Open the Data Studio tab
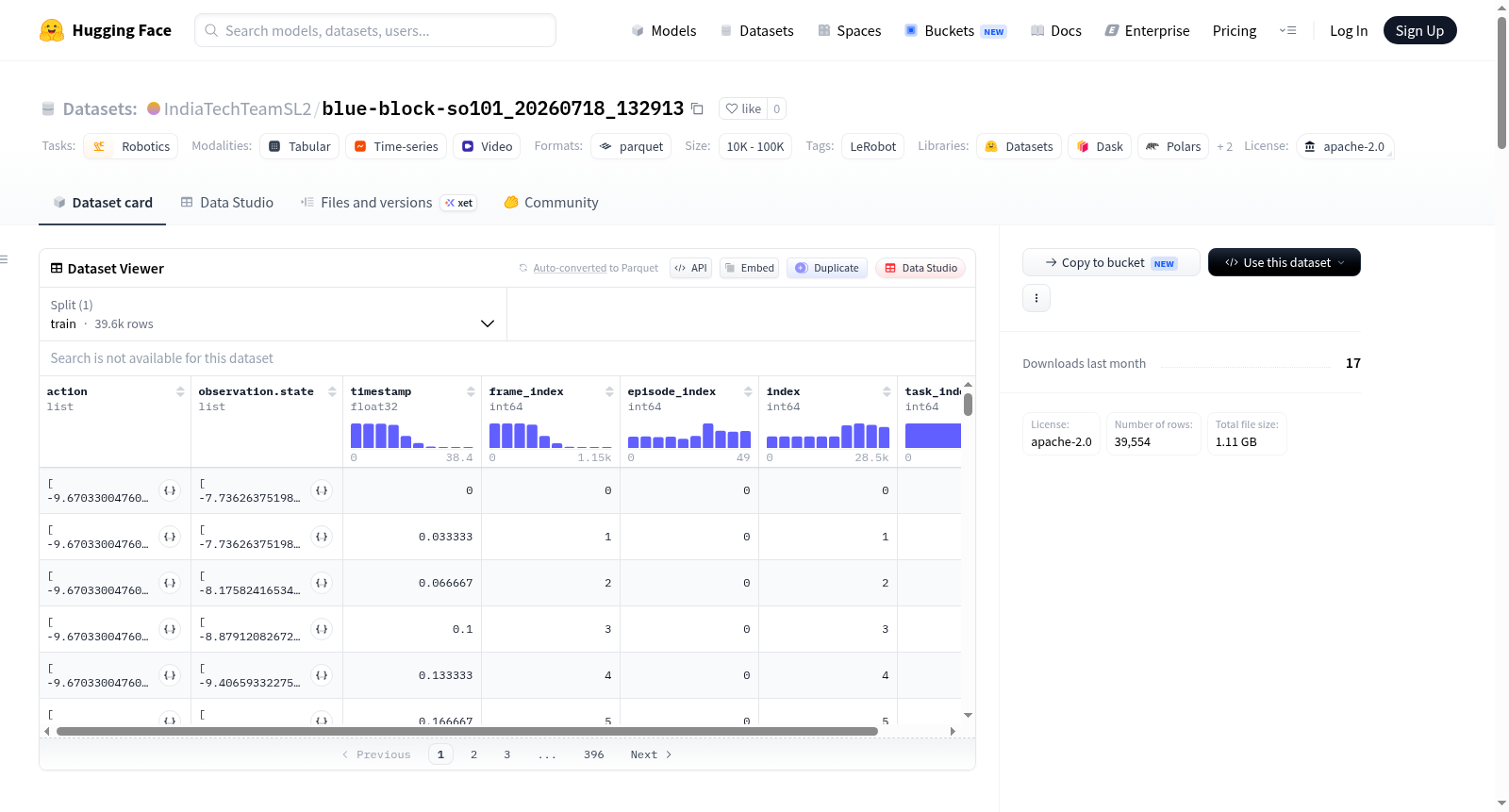 point(227,203)
